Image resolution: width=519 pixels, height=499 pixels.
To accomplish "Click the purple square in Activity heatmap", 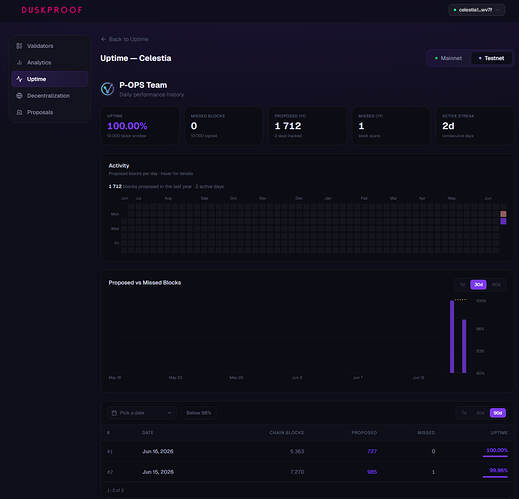I will point(503,221).
